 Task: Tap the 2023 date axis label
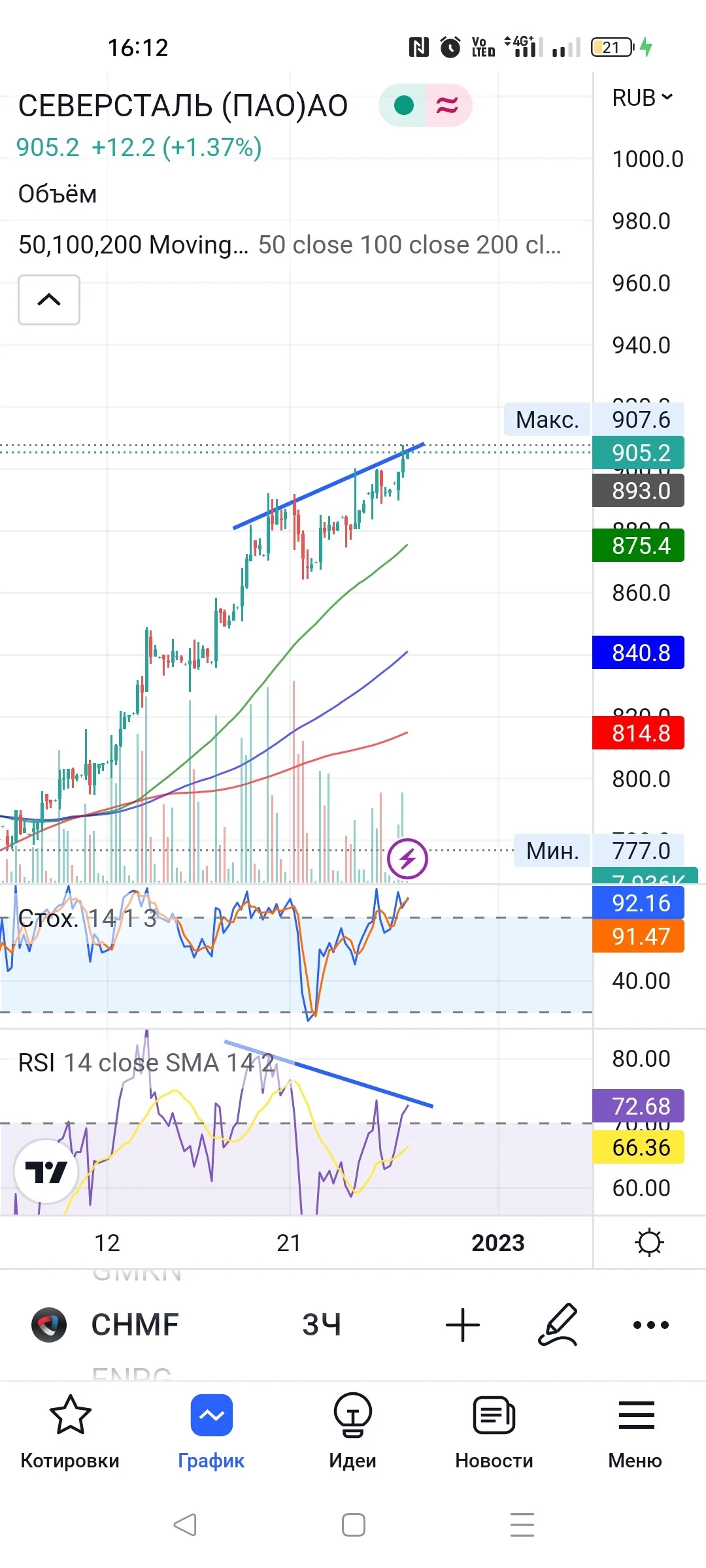pyautogui.click(x=498, y=1243)
